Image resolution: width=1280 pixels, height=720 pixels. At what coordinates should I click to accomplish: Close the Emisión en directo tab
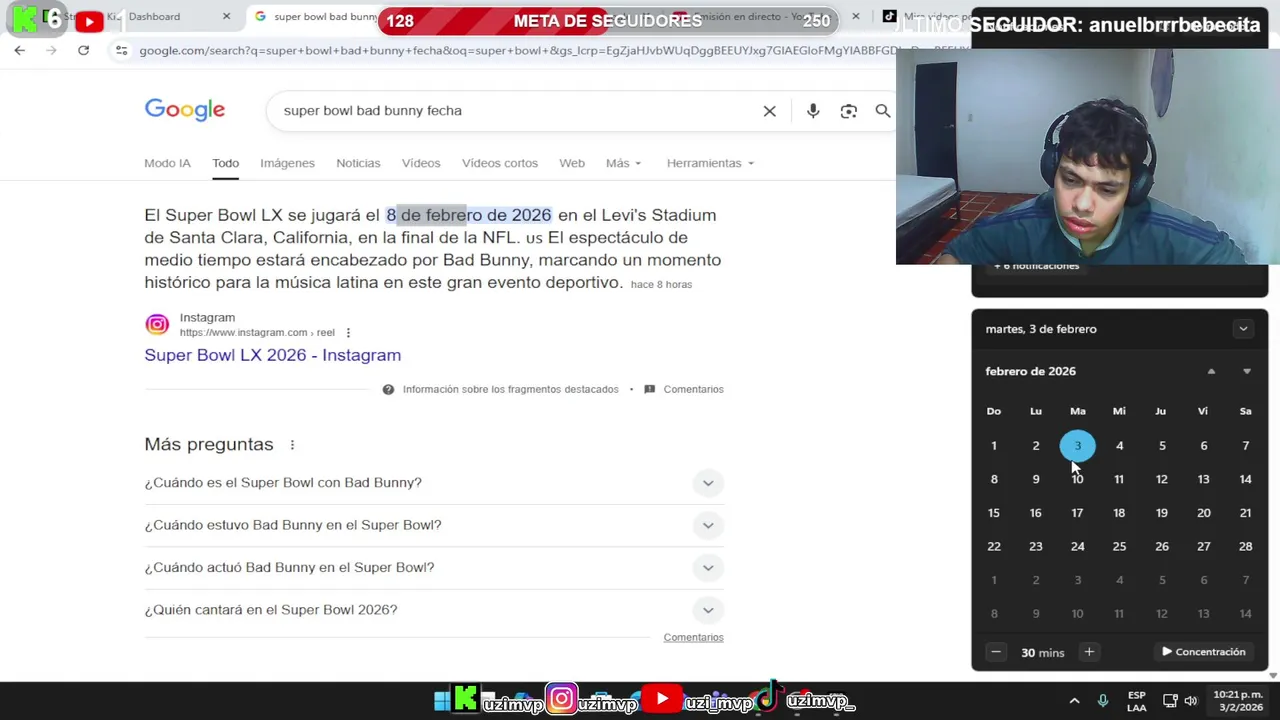click(855, 16)
